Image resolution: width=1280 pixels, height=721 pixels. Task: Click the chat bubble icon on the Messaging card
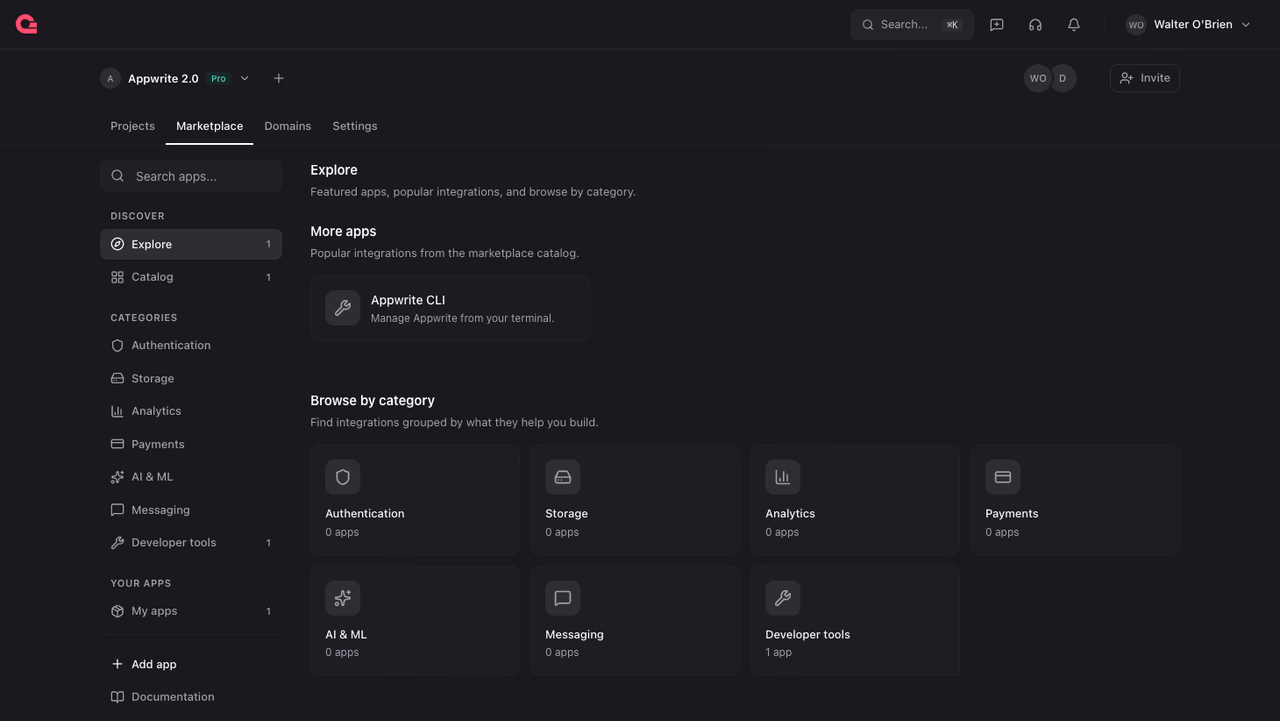point(563,598)
